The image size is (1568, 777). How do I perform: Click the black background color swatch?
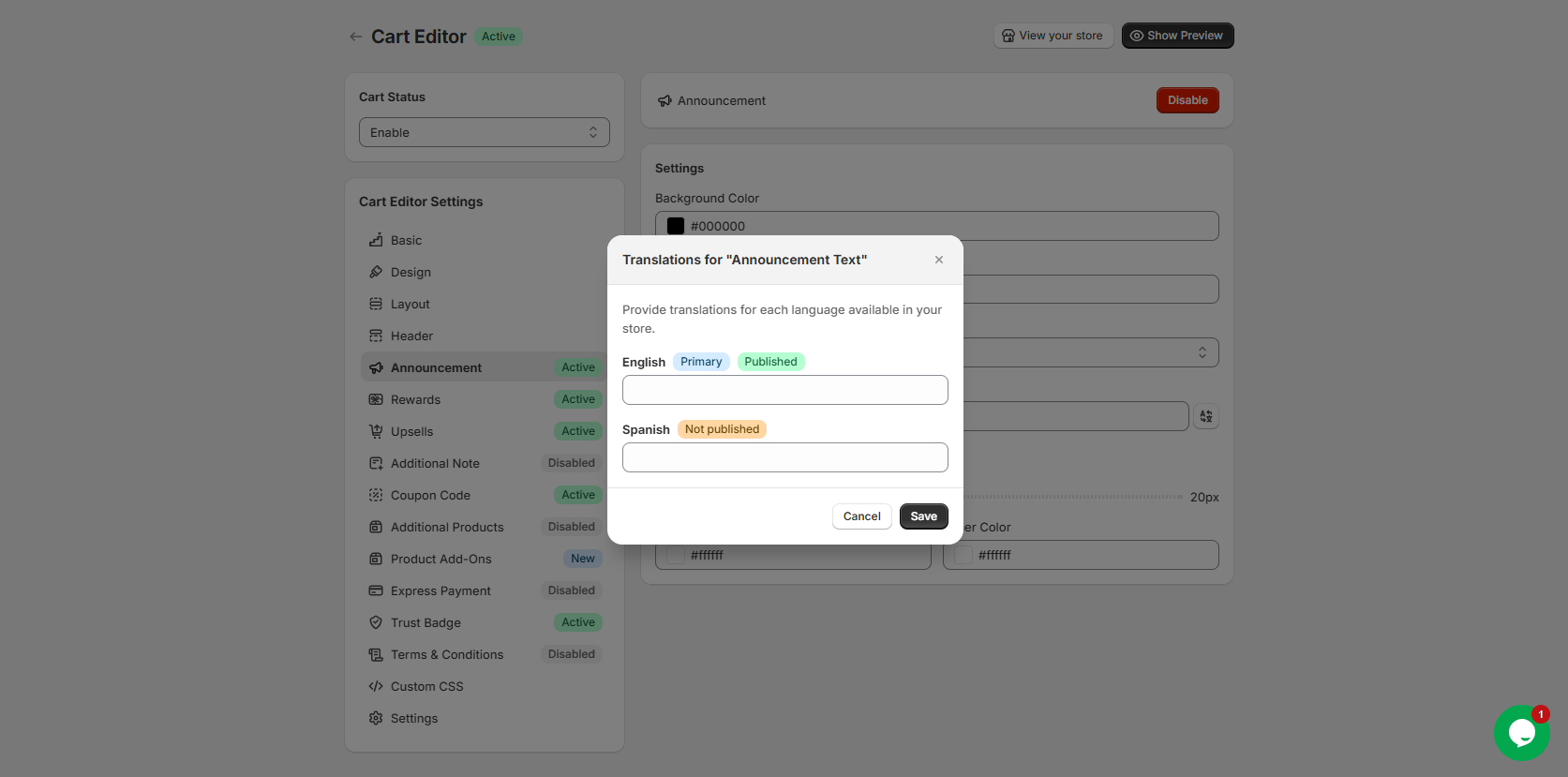click(x=675, y=226)
